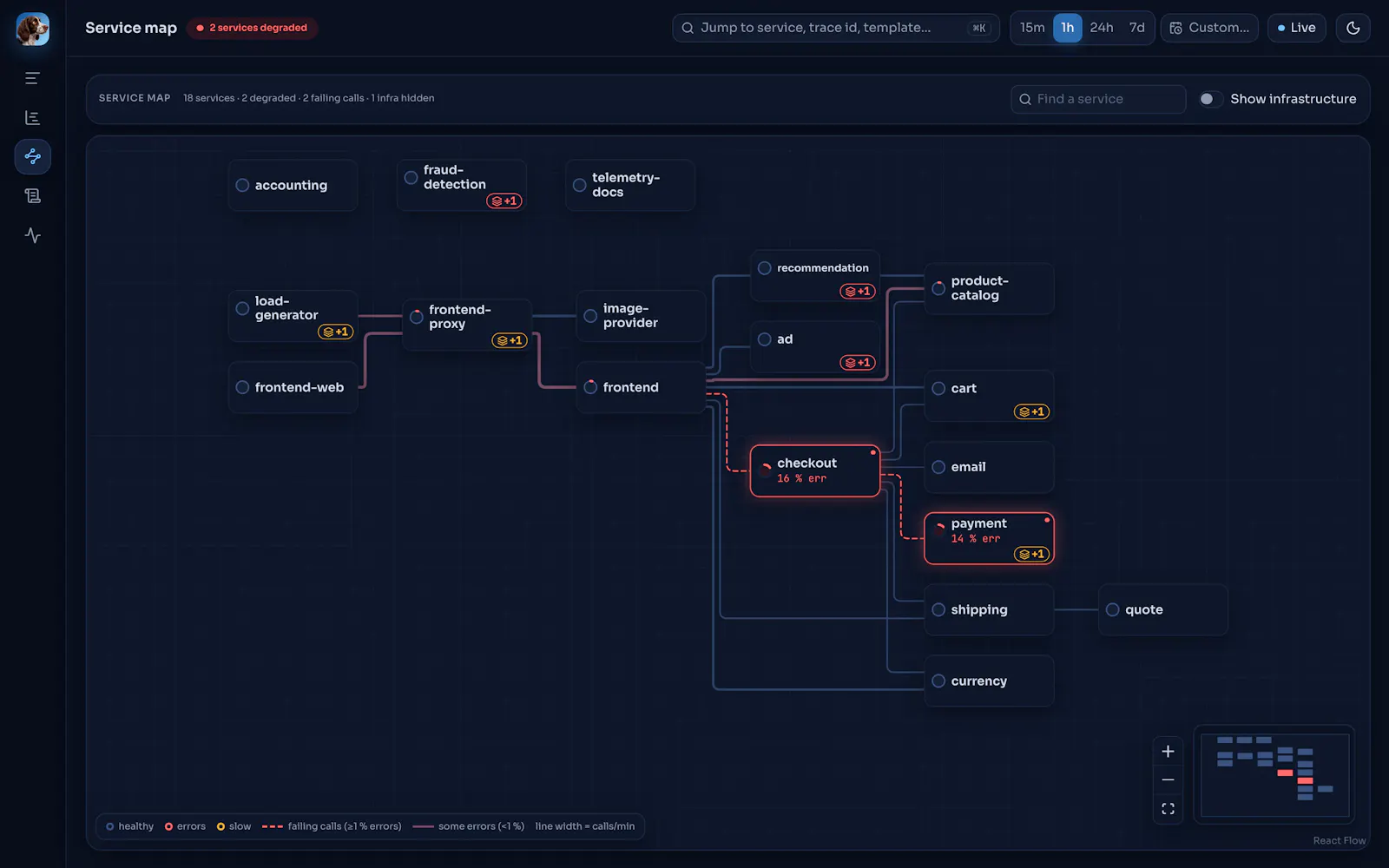Open the logs scroll icon in sidebar
Viewport: 1389px width, 868px height.
point(32,195)
